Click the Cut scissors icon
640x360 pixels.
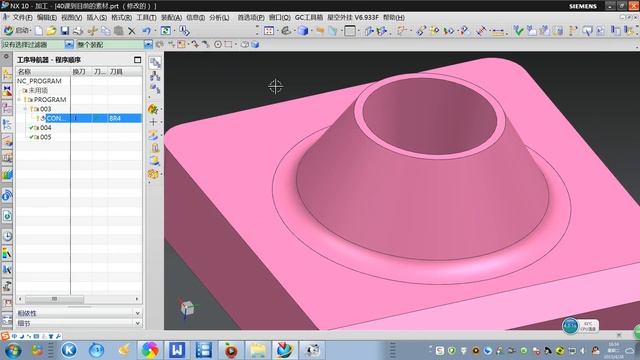pyautogui.click(x=92, y=31)
